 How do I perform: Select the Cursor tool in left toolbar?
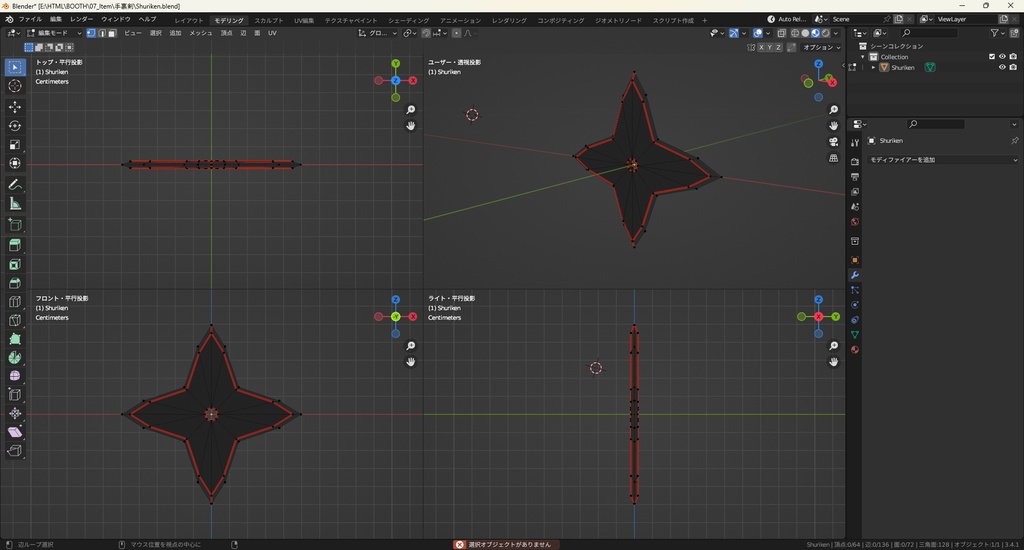[x=15, y=86]
